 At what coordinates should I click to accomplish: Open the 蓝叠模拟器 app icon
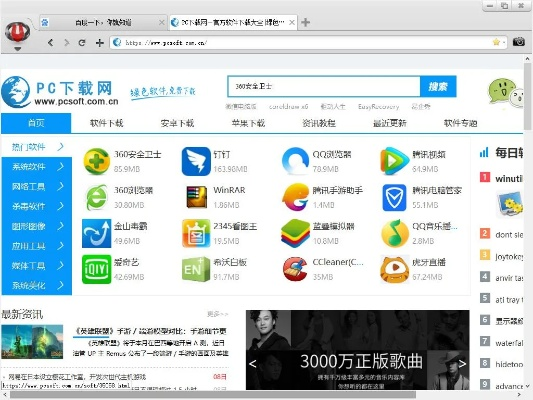295,233
